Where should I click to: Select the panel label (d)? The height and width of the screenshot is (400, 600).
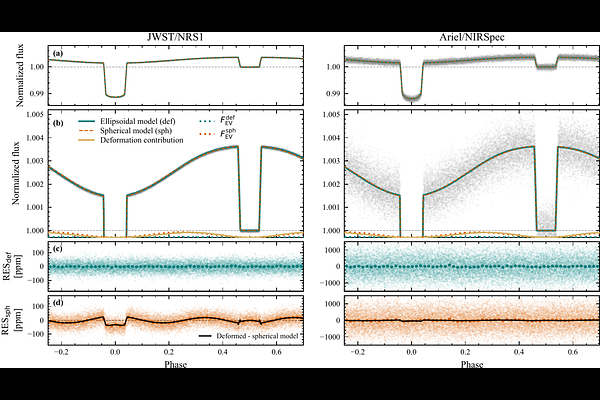coord(58,304)
